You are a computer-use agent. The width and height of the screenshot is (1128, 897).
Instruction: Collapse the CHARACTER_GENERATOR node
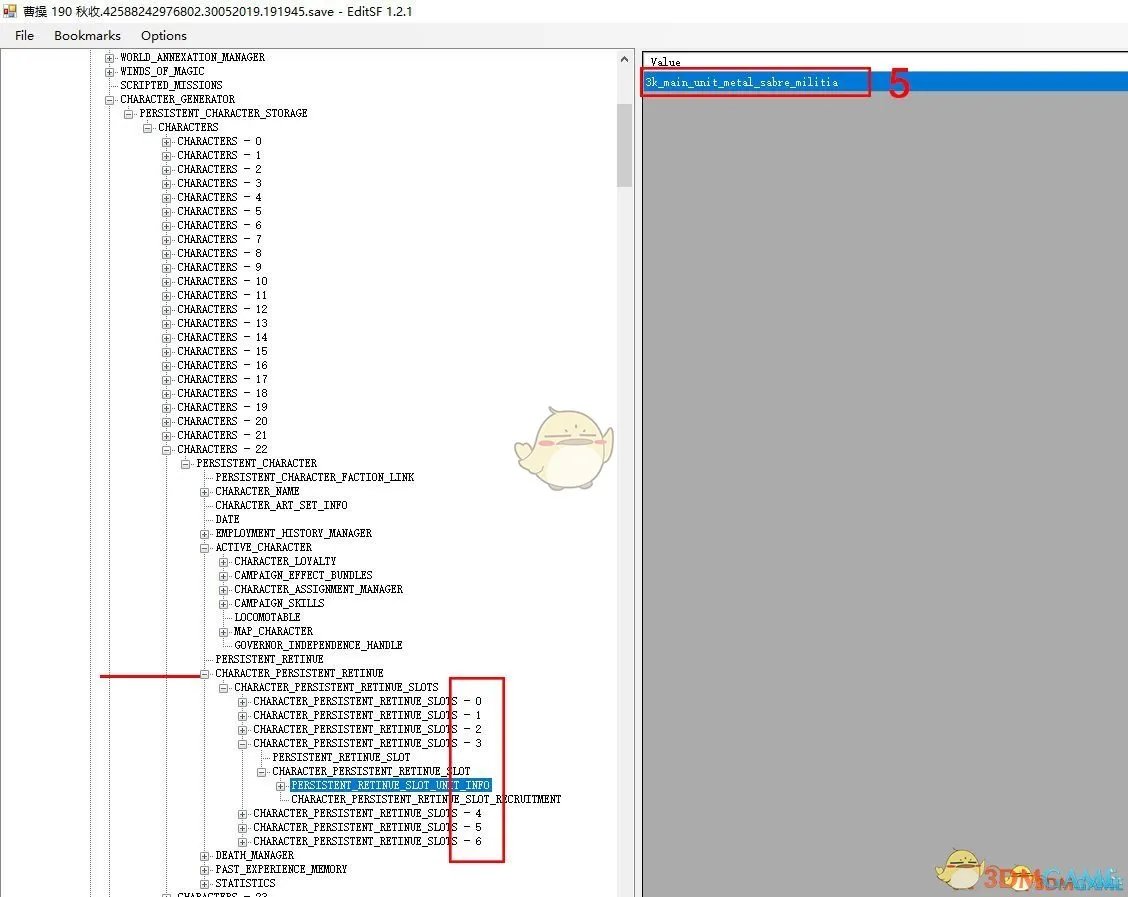pos(110,99)
